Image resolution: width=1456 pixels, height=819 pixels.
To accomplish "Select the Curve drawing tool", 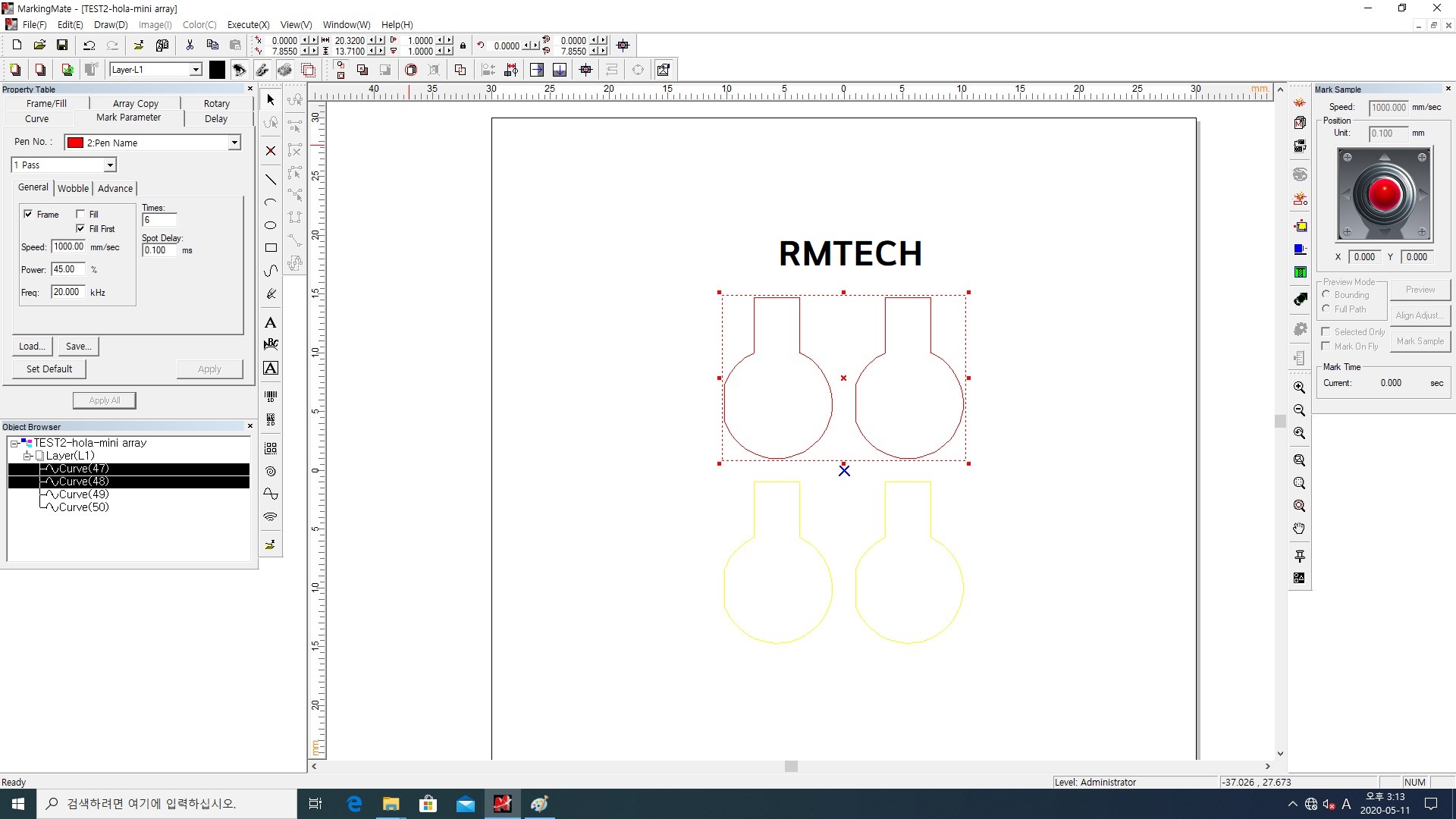I will (271, 271).
